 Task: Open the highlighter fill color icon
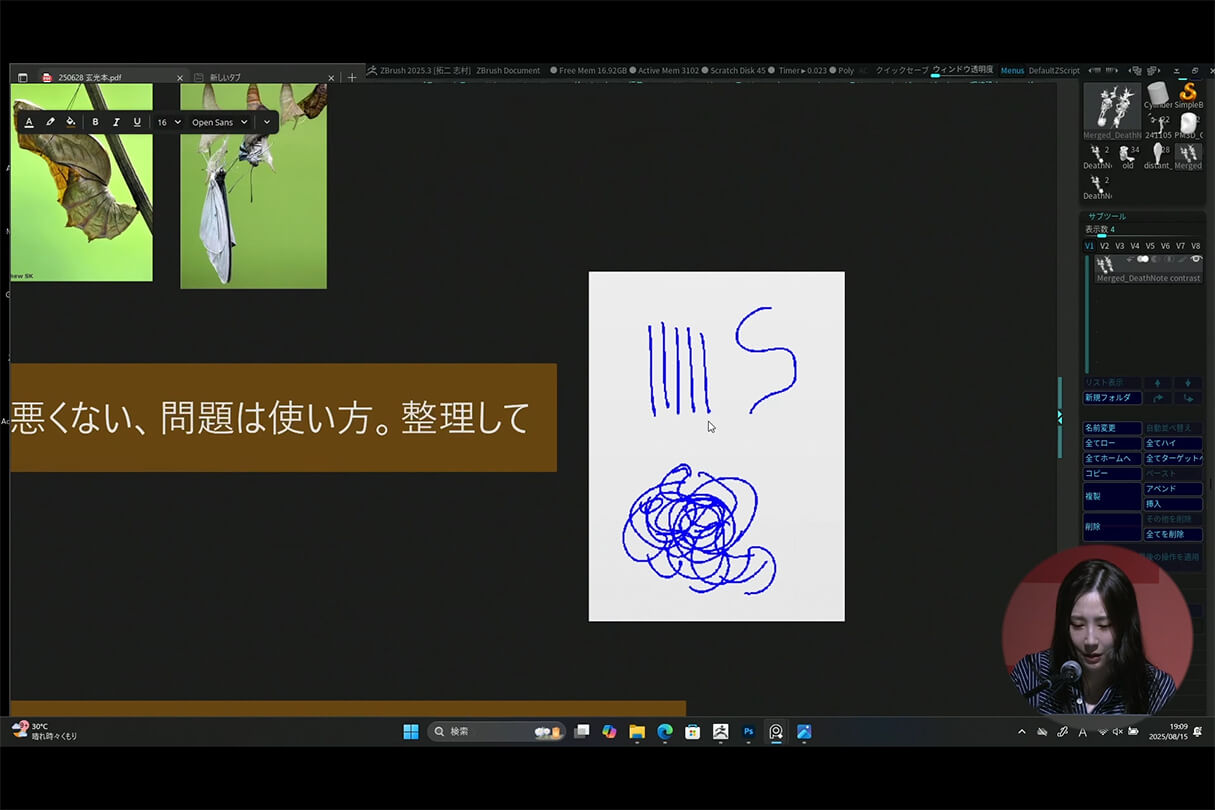[x=69, y=121]
